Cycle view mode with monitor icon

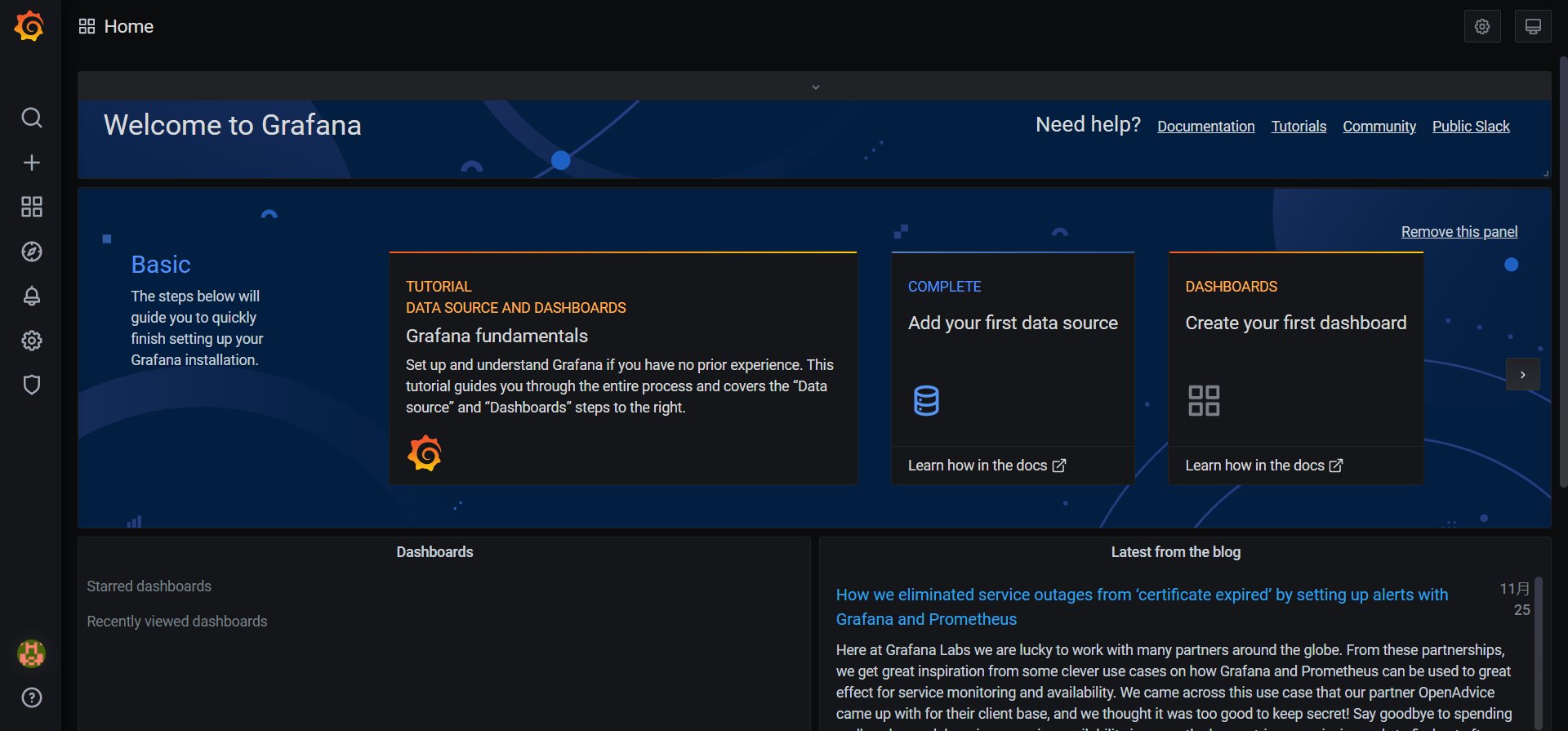[x=1533, y=27]
